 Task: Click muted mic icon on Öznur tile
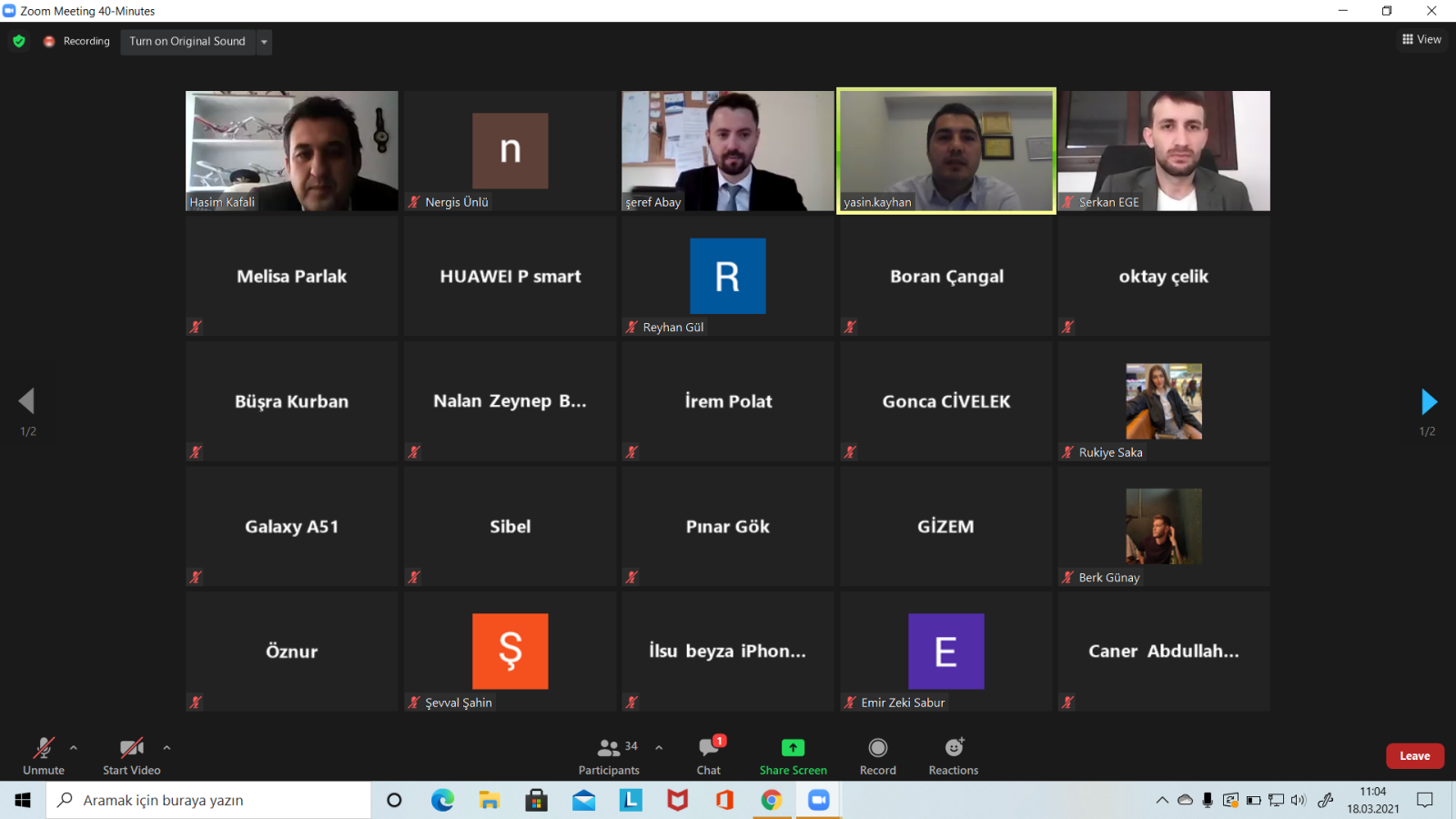[x=196, y=703]
